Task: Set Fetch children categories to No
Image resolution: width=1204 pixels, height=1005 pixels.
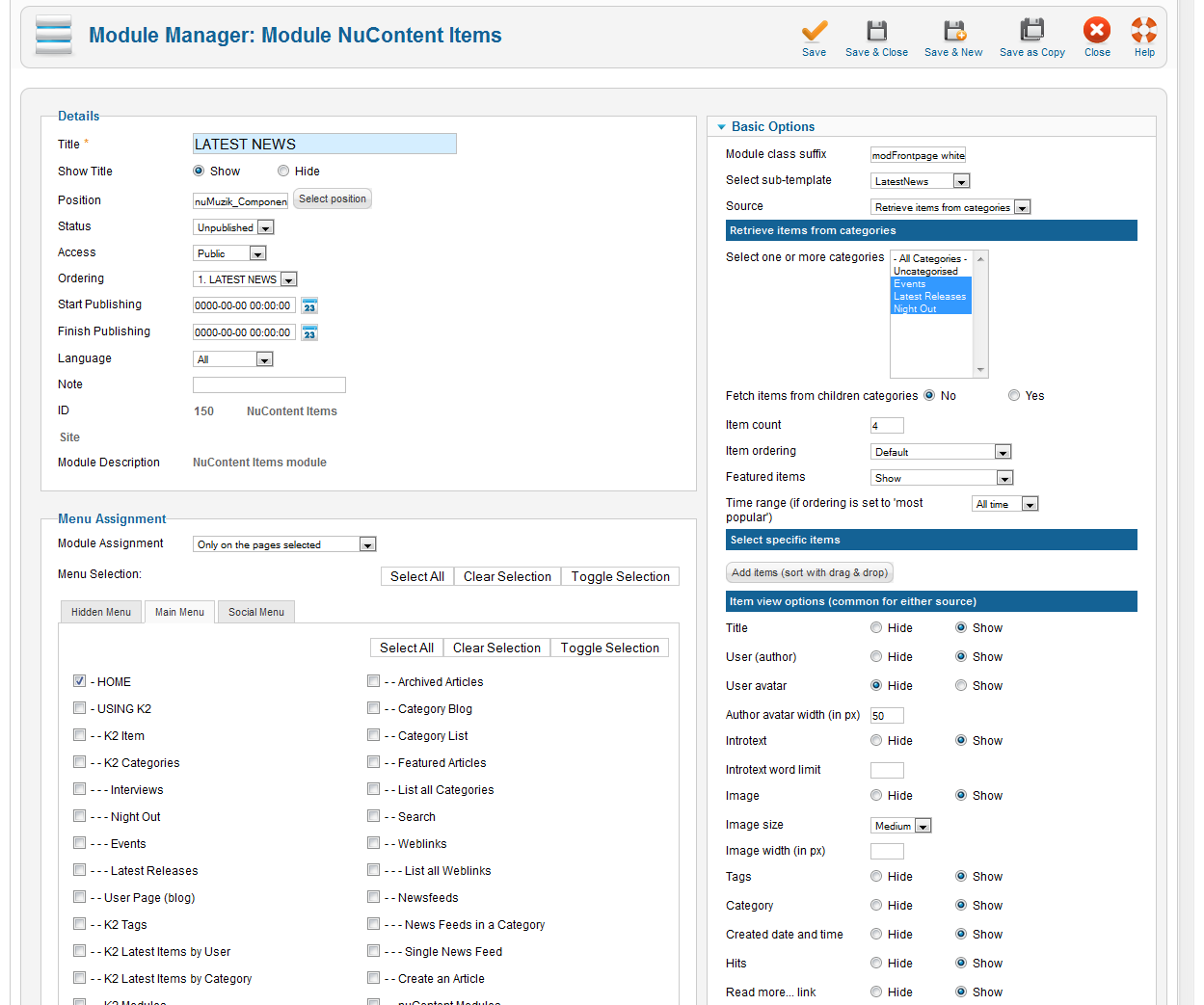Action: point(929,395)
